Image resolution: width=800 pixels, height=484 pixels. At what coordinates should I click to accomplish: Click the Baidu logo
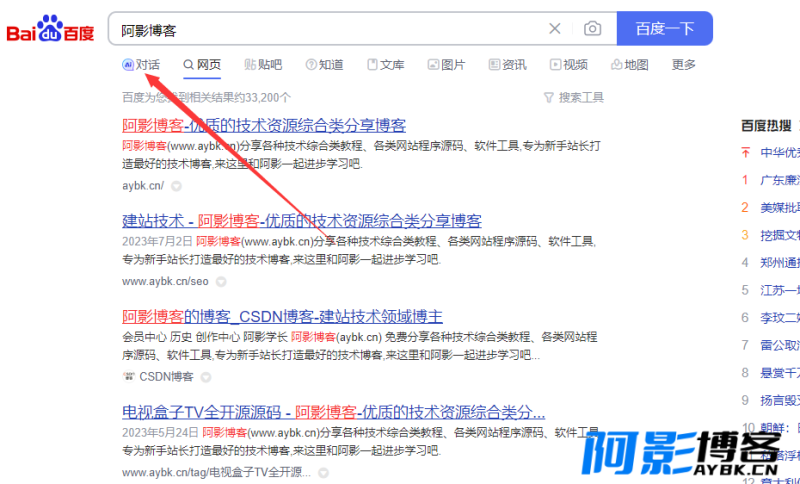click(50, 29)
